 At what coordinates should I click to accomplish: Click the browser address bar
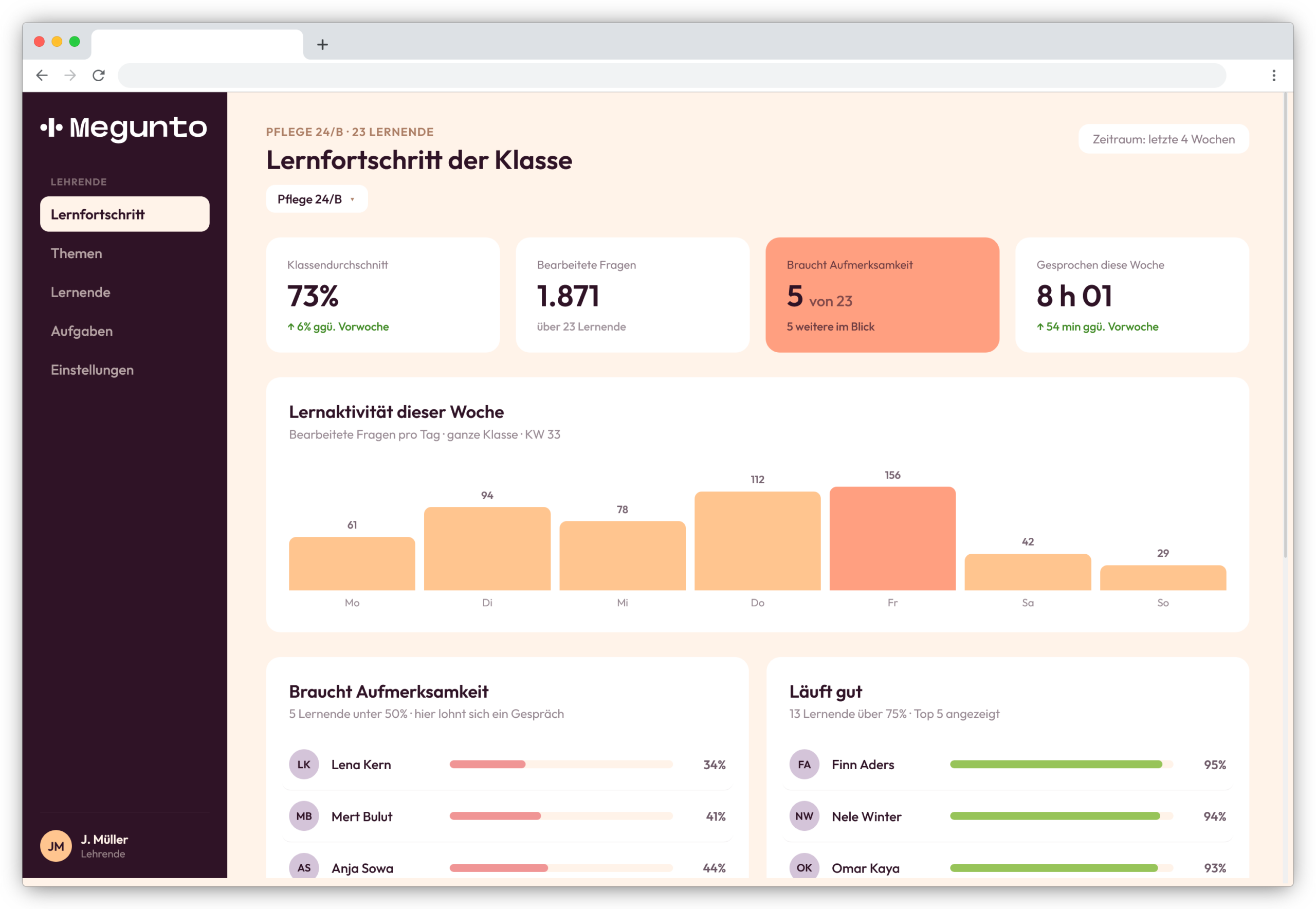coord(672,75)
